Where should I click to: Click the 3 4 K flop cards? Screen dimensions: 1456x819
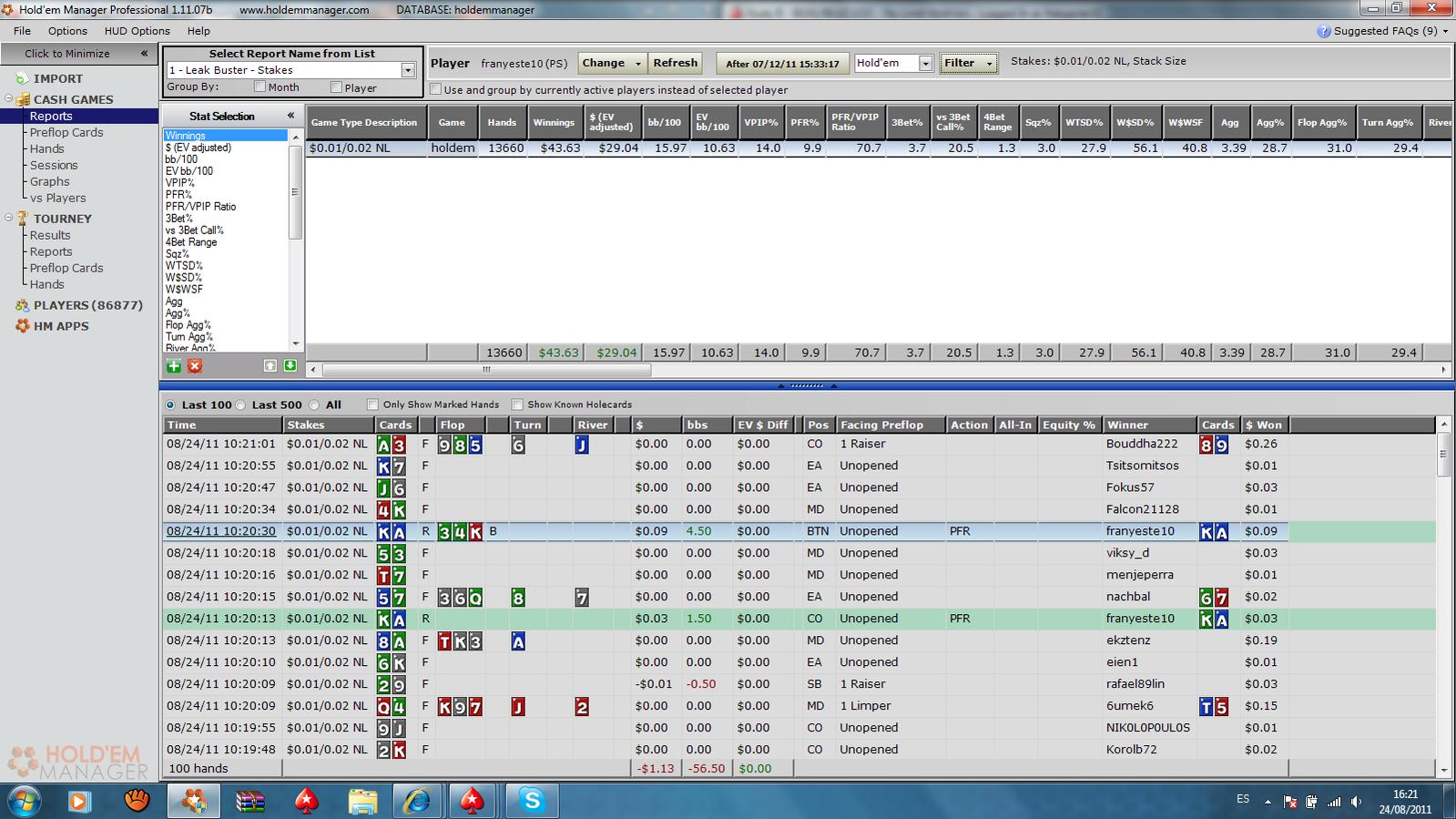pyautogui.click(x=460, y=531)
